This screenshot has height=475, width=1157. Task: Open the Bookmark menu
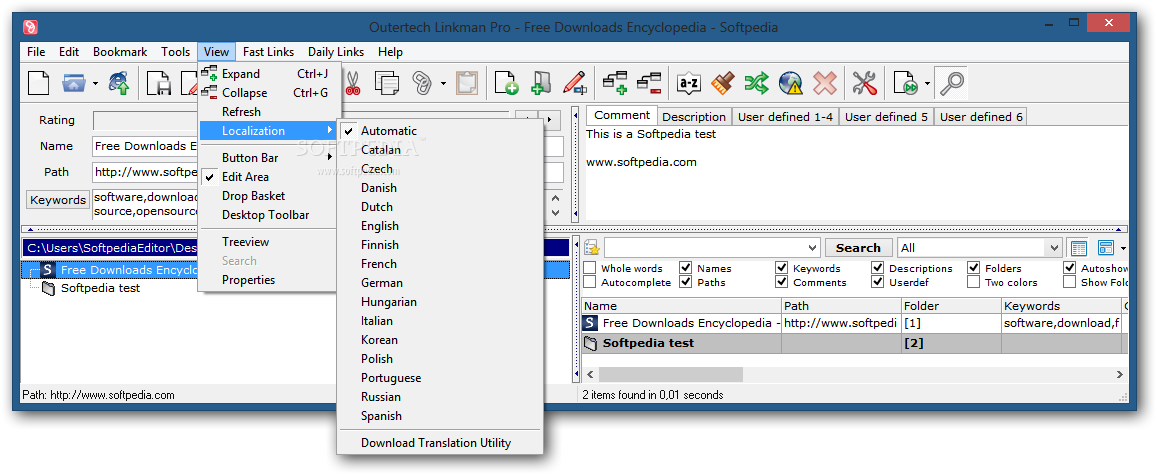pyautogui.click(x=120, y=52)
